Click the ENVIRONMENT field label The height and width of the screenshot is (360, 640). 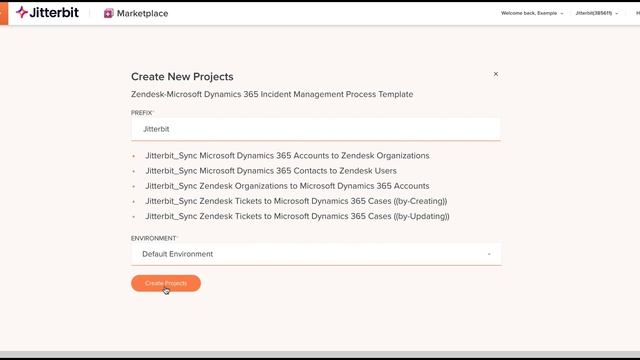tap(154, 238)
